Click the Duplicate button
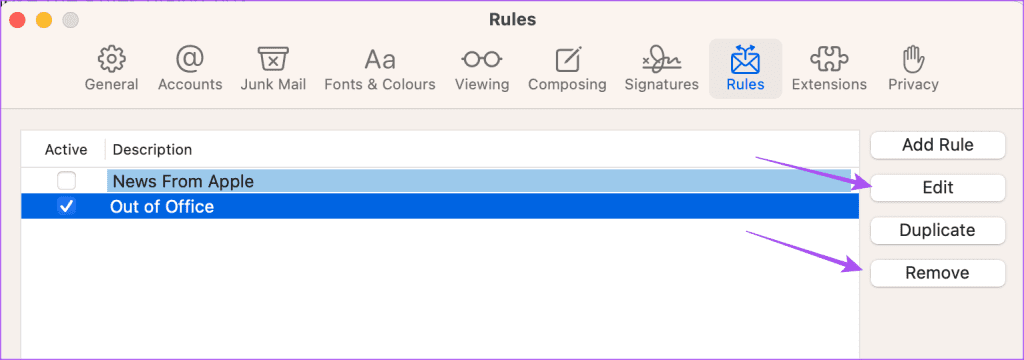 937,230
